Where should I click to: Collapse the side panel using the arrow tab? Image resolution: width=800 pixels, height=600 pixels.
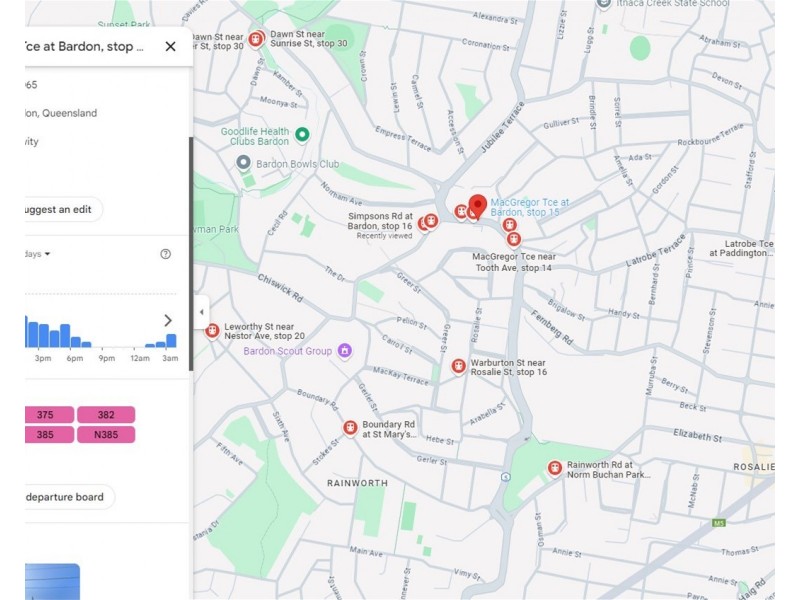click(201, 312)
